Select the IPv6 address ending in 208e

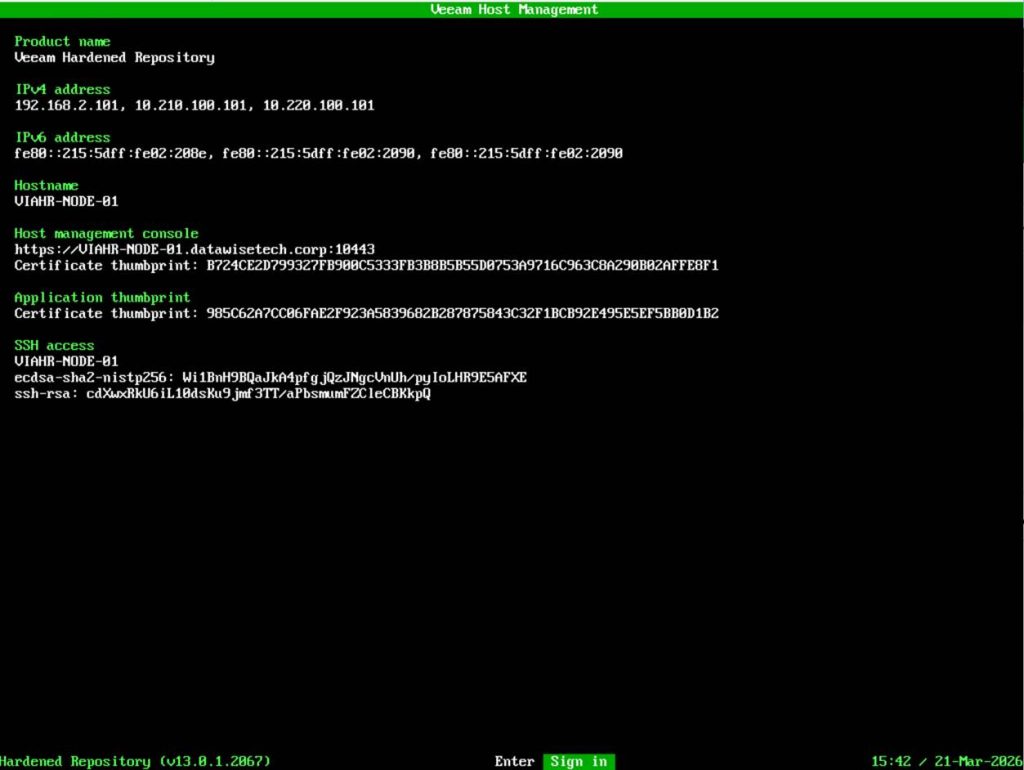tap(106, 153)
